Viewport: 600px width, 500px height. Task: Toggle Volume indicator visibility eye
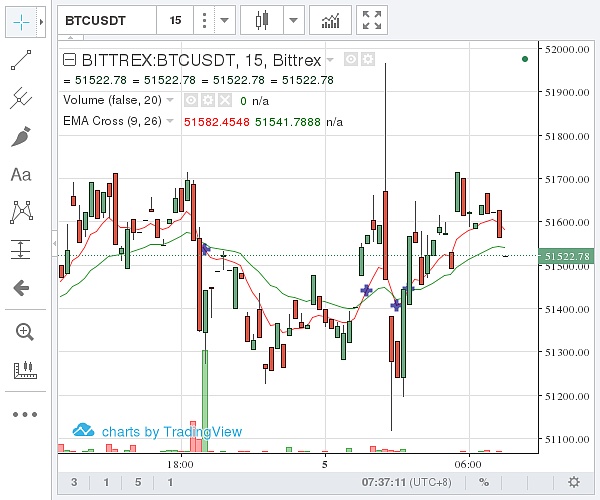(191, 101)
